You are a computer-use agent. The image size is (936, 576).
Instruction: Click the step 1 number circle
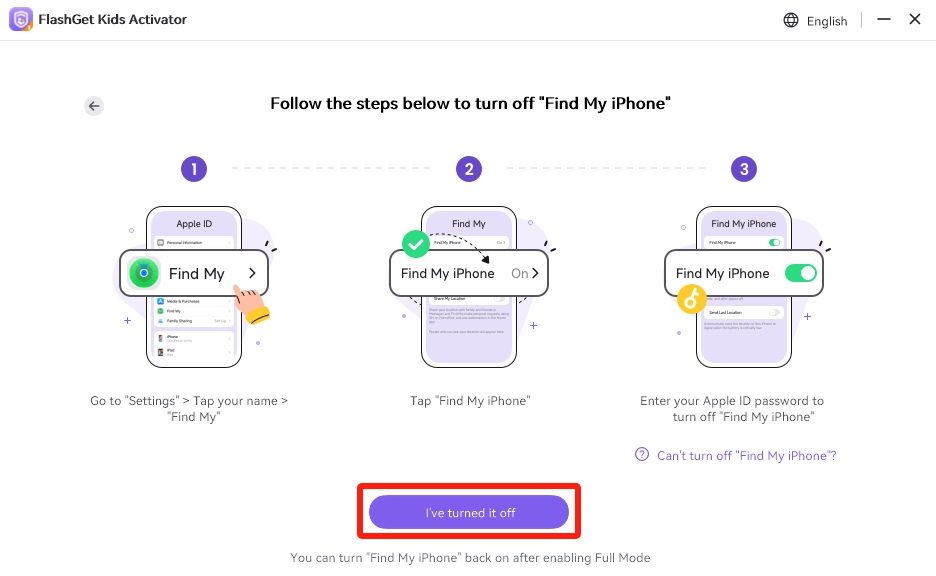point(193,168)
